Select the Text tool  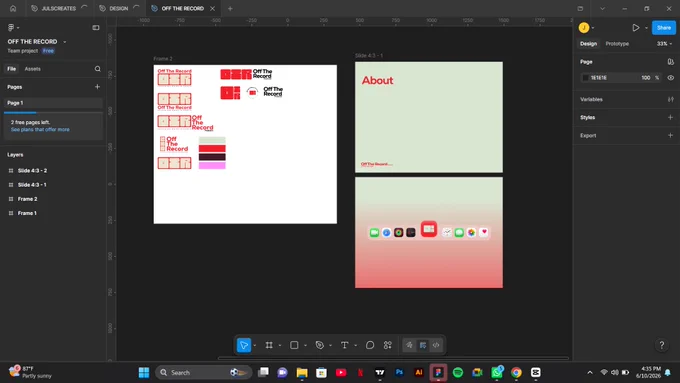pos(344,345)
